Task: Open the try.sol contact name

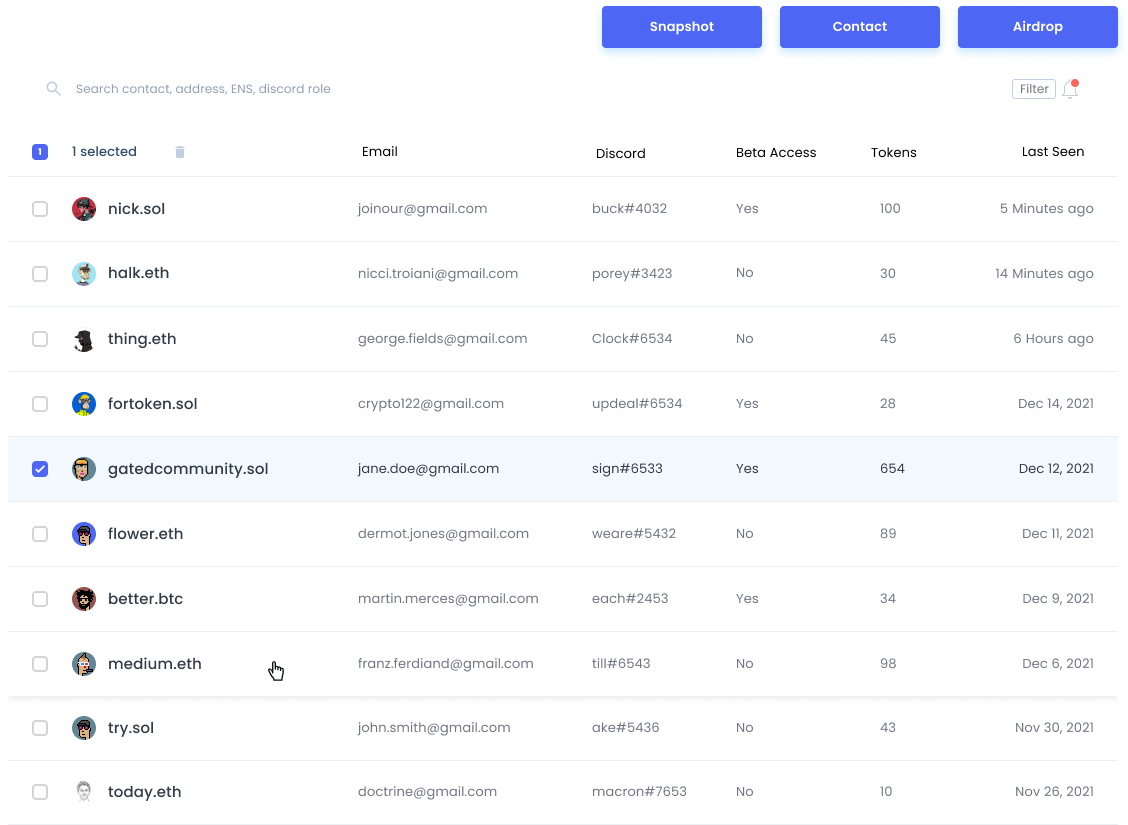Action: pos(131,728)
